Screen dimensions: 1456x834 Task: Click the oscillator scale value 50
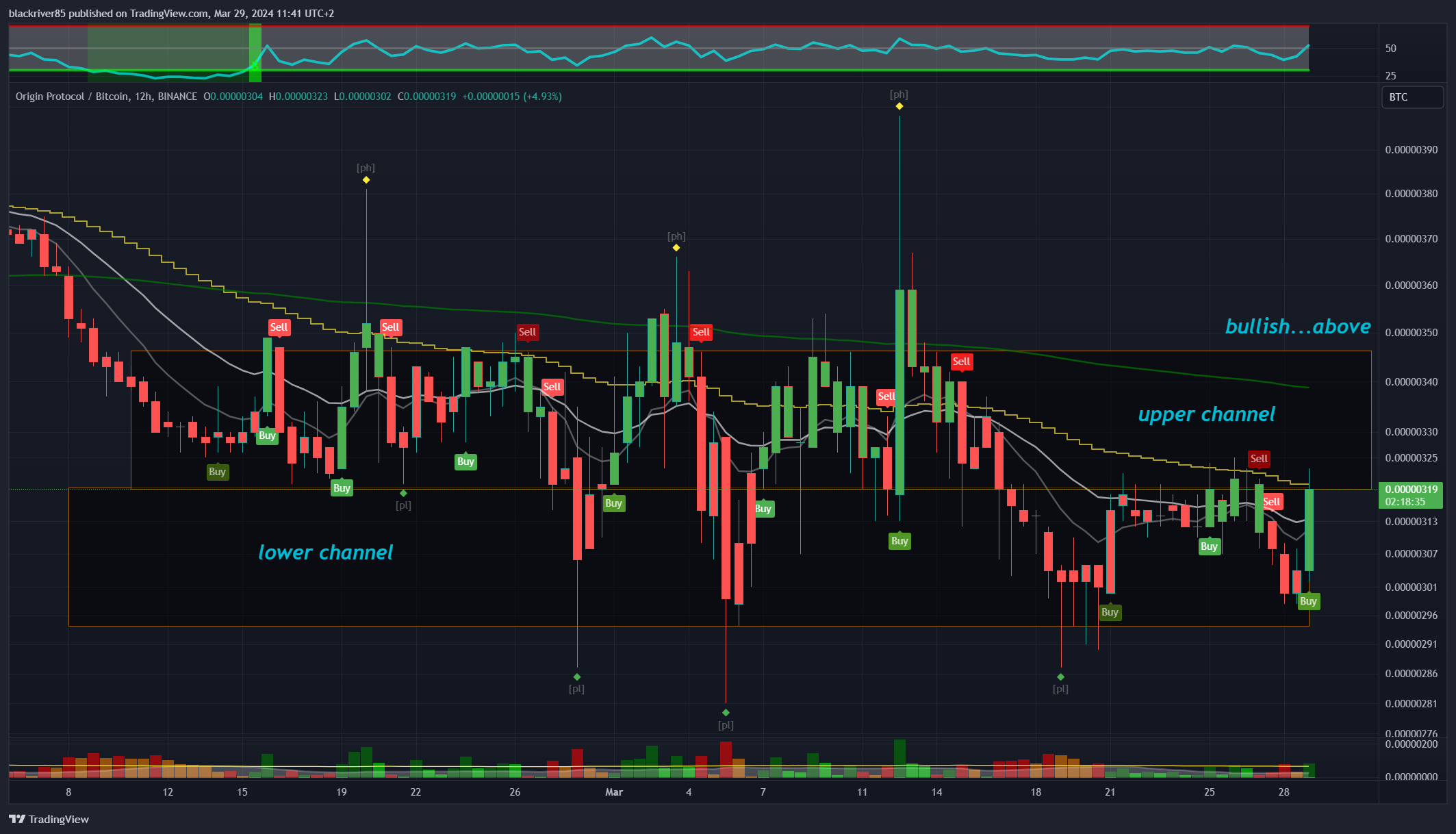tap(1391, 49)
